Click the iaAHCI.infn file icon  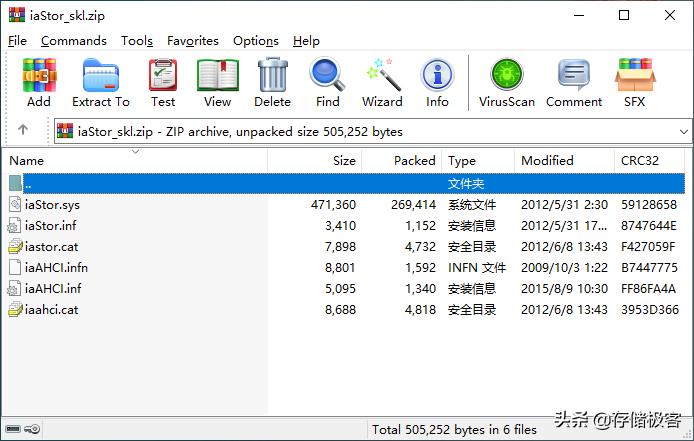coord(15,267)
